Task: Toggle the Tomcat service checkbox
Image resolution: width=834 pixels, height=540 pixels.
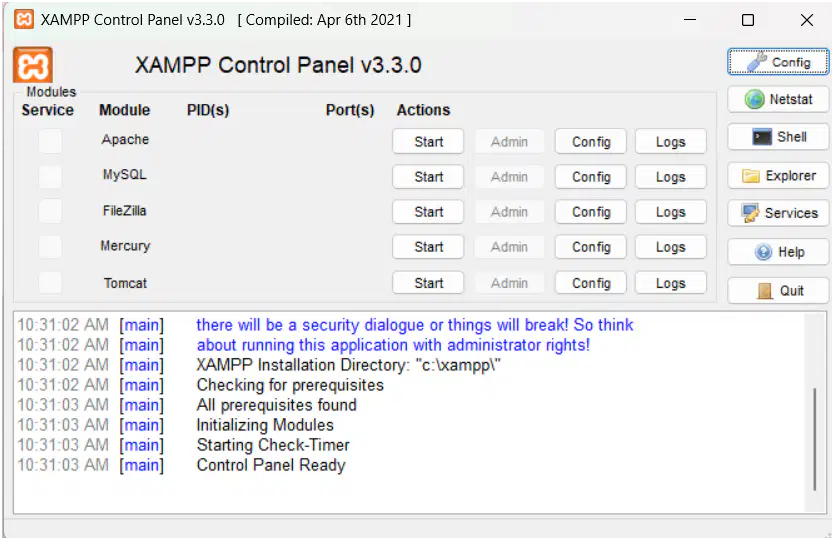Action: [50, 283]
